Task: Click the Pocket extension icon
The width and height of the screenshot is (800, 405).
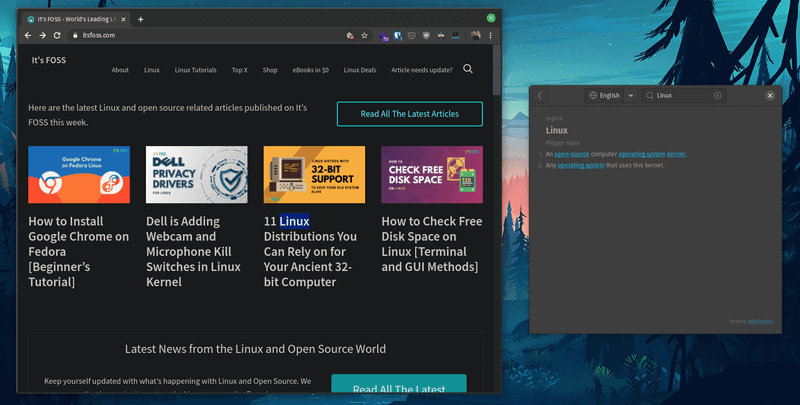Action: [412, 35]
